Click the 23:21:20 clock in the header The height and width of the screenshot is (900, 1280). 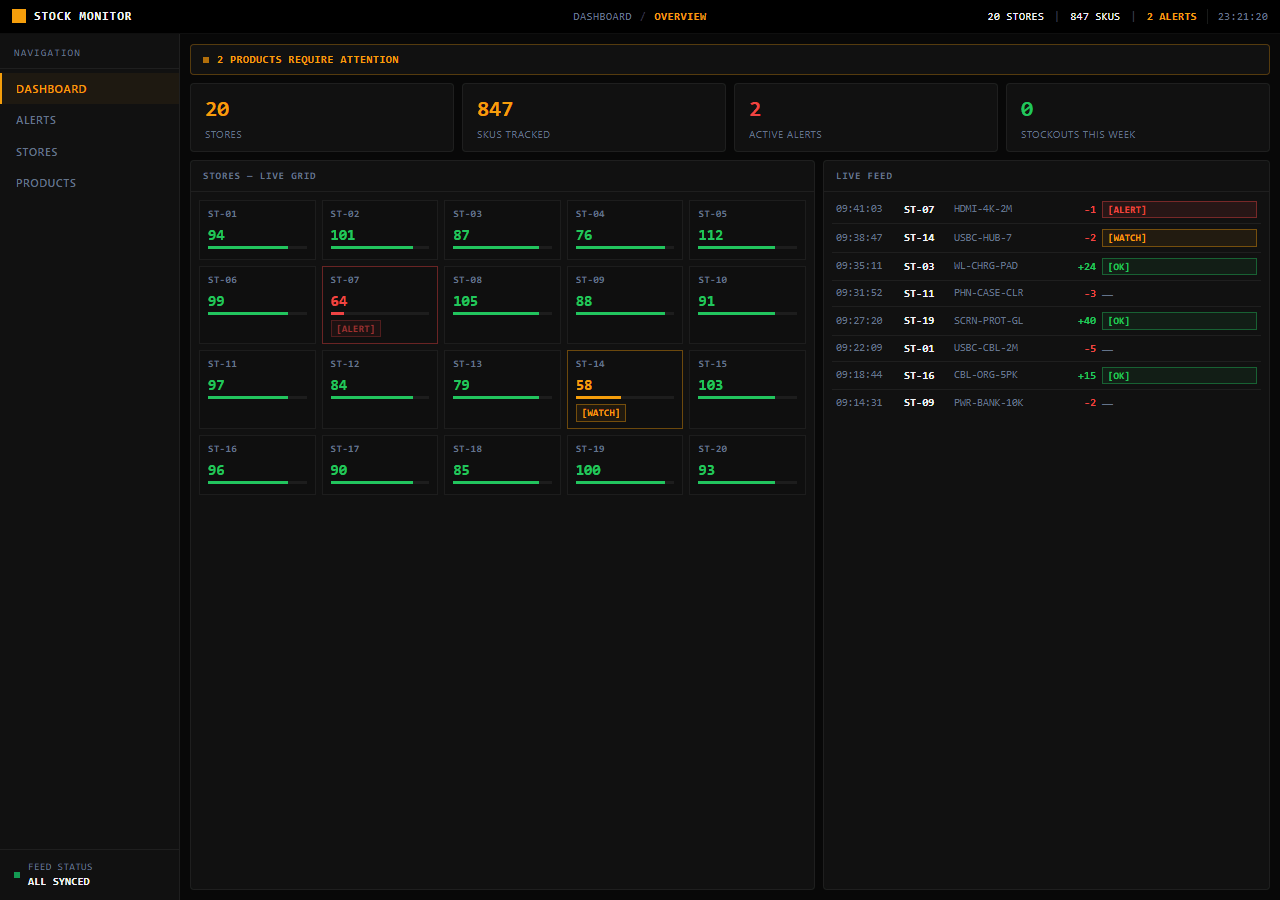click(1243, 17)
